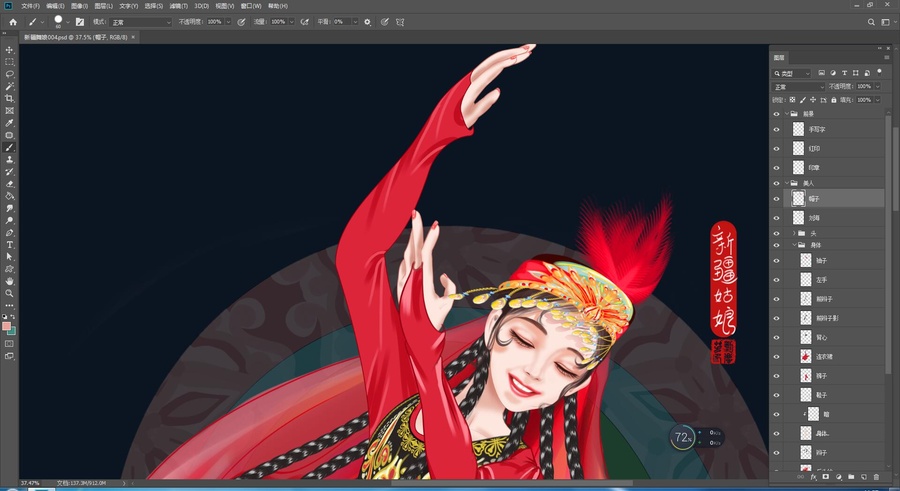The height and width of the screenshot is (491, 900).
Task: Hide the 手写字 layer
Action: coord(777,129)
